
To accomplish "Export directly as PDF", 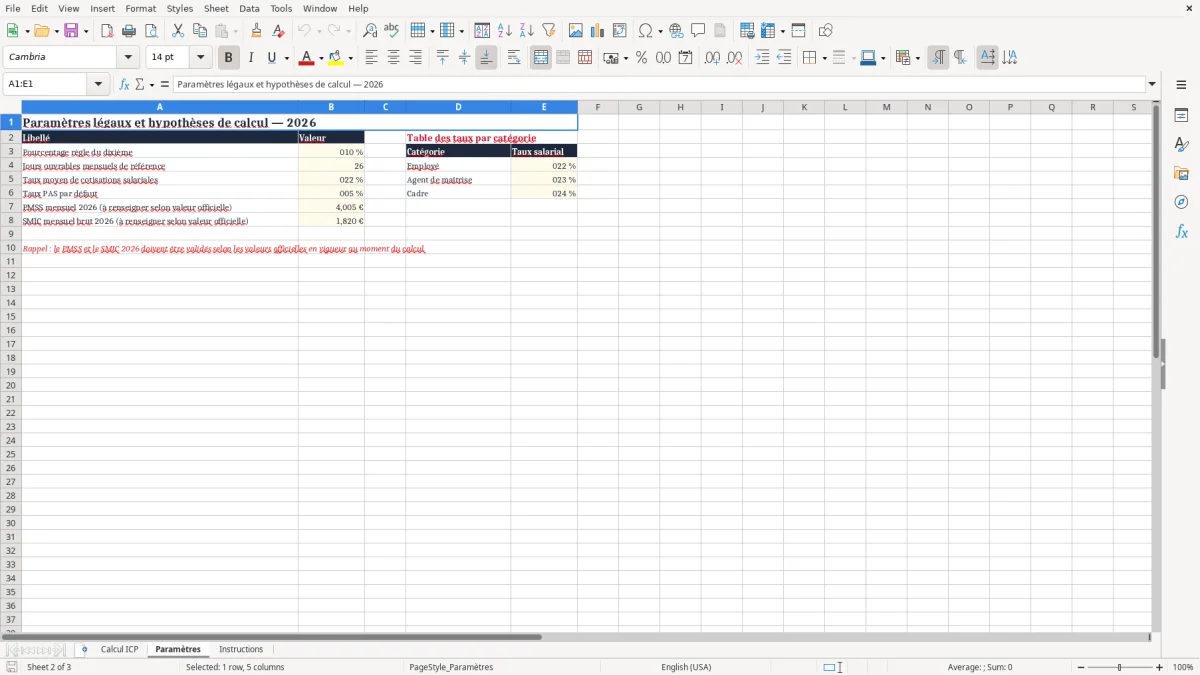I will tap(107, 31).
